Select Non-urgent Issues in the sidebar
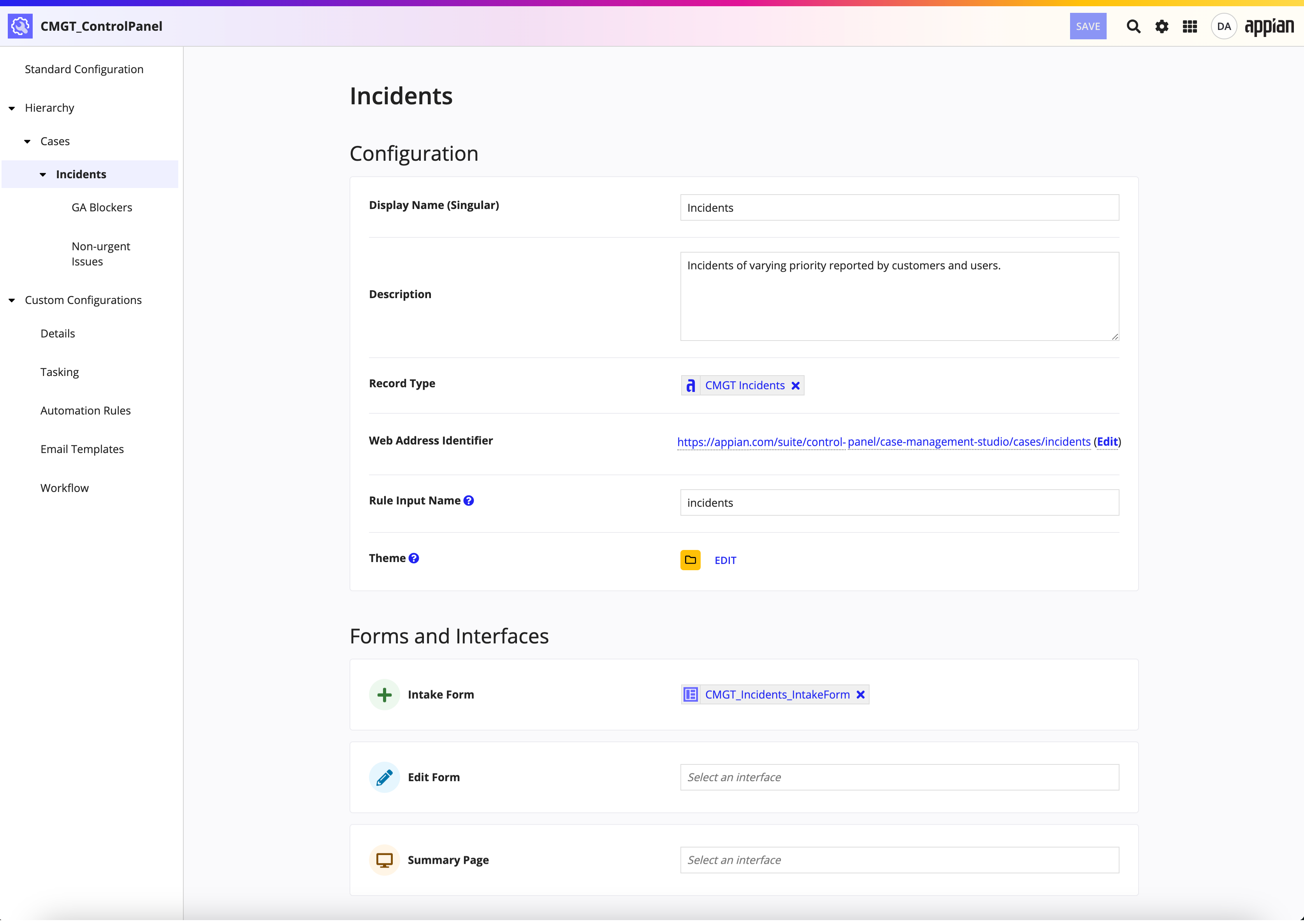This screenshot has height=924, width=1304. 101,254
